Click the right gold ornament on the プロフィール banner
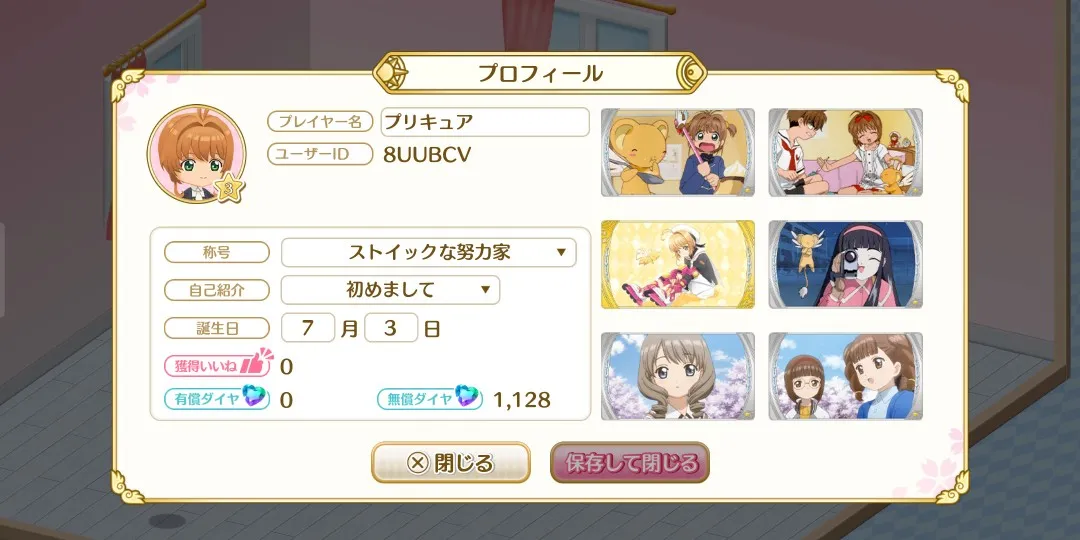This screenshot has height=540, width=1080. pos(689,72)
